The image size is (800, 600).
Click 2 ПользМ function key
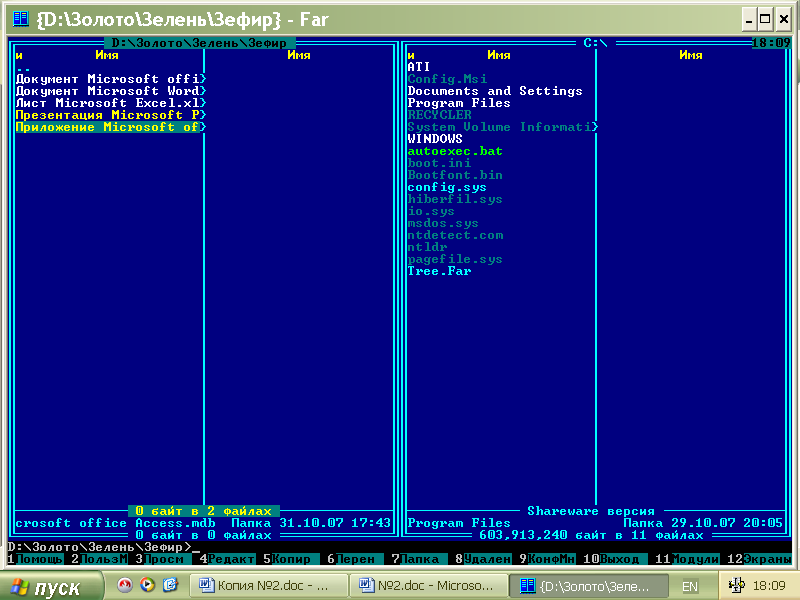99,559
